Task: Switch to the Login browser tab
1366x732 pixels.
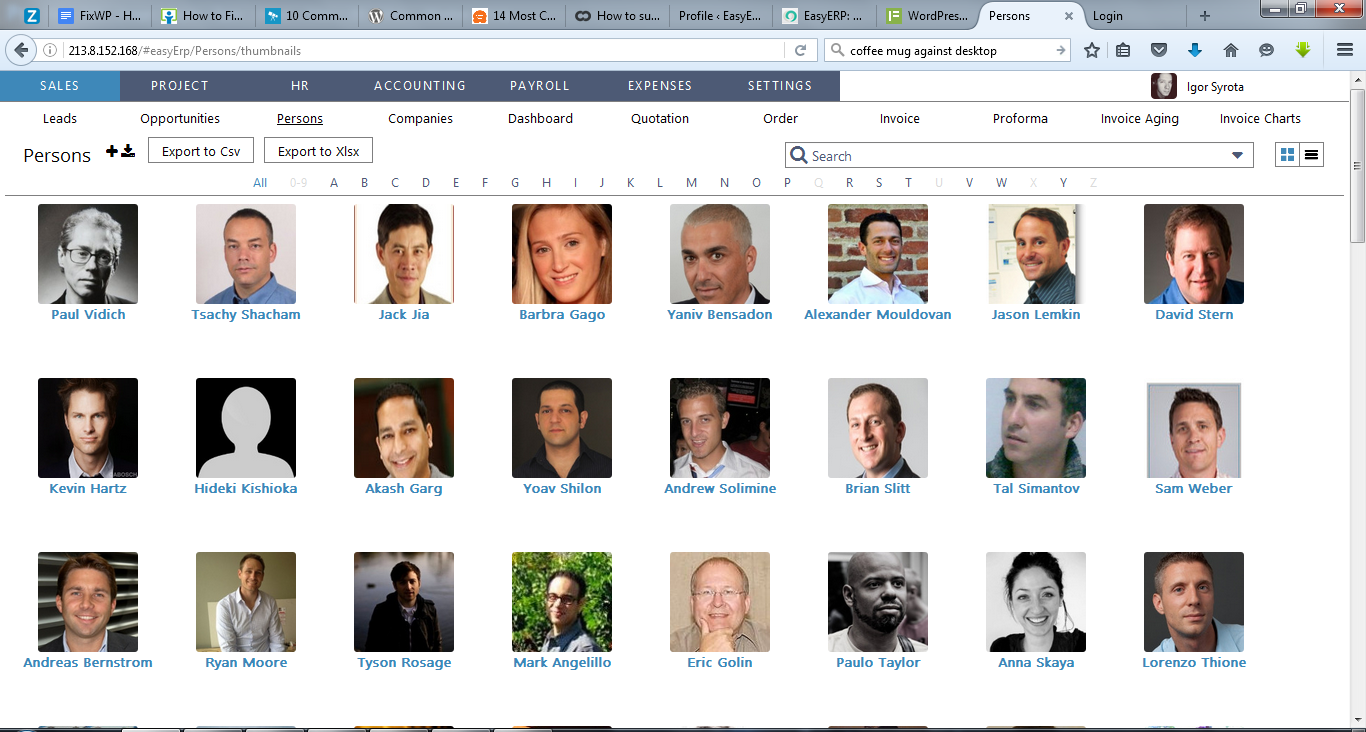Action: click(x=1135, y=16)
